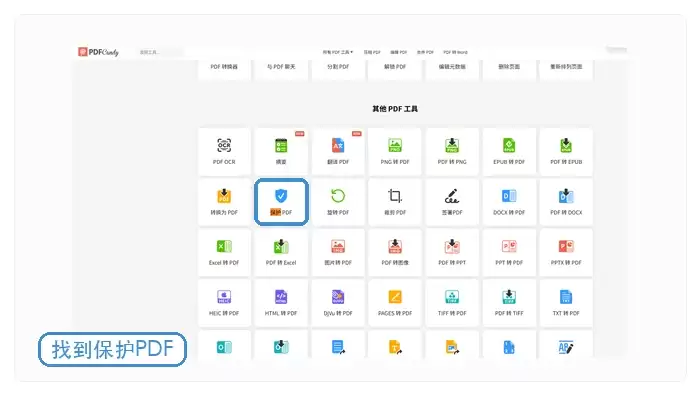Choose the PDF 转图像 tool
The width and height of the screenshot is (700, 395).
click(395, 253)
